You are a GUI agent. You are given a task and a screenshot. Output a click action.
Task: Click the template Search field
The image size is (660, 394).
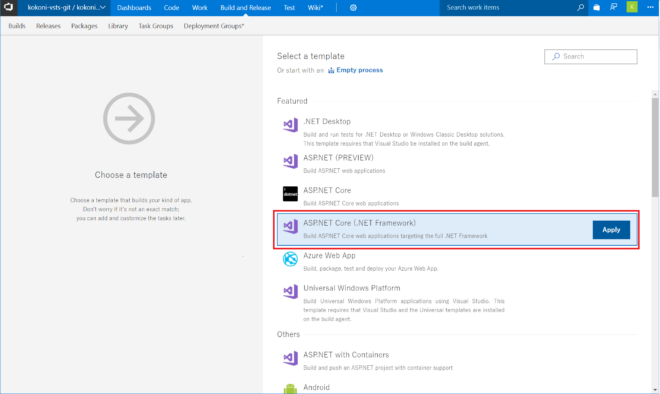[x=591, y=56]
